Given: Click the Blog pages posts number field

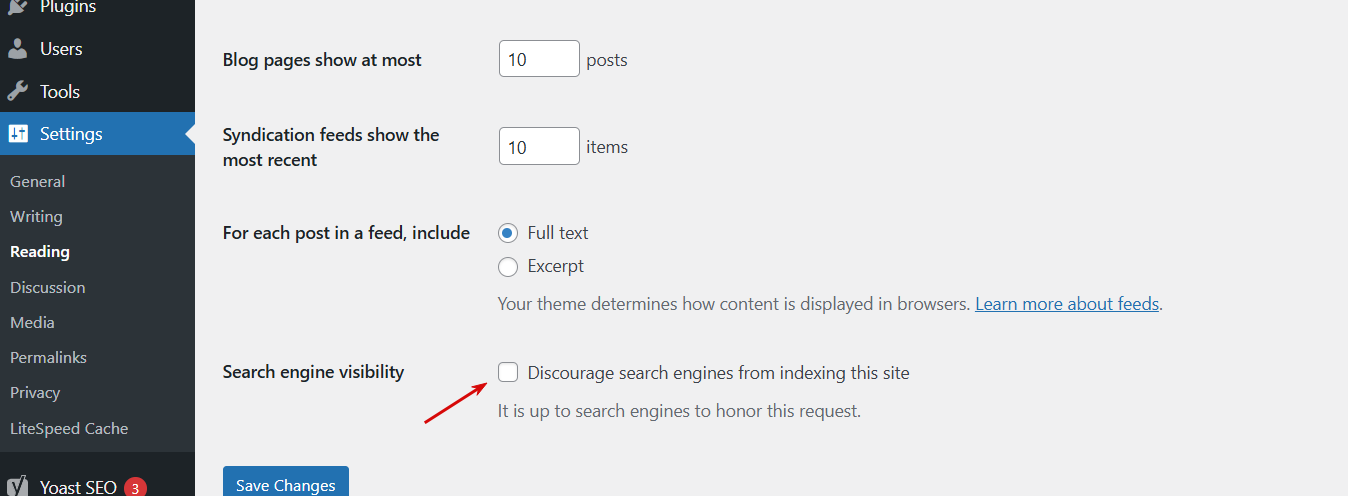Looking at the screenshot, I should [x=539, y=59].
